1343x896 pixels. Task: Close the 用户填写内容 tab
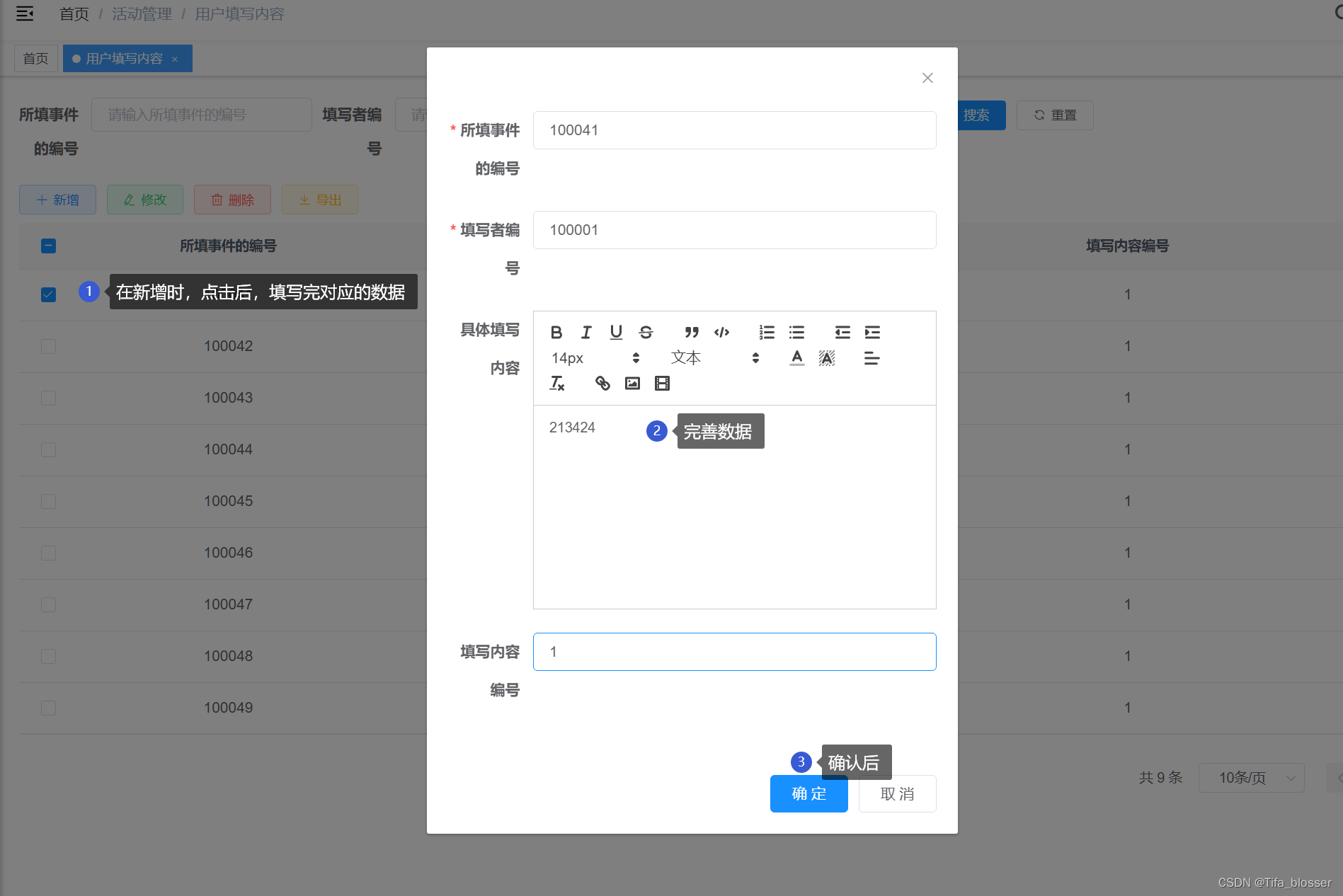[175, 59]
